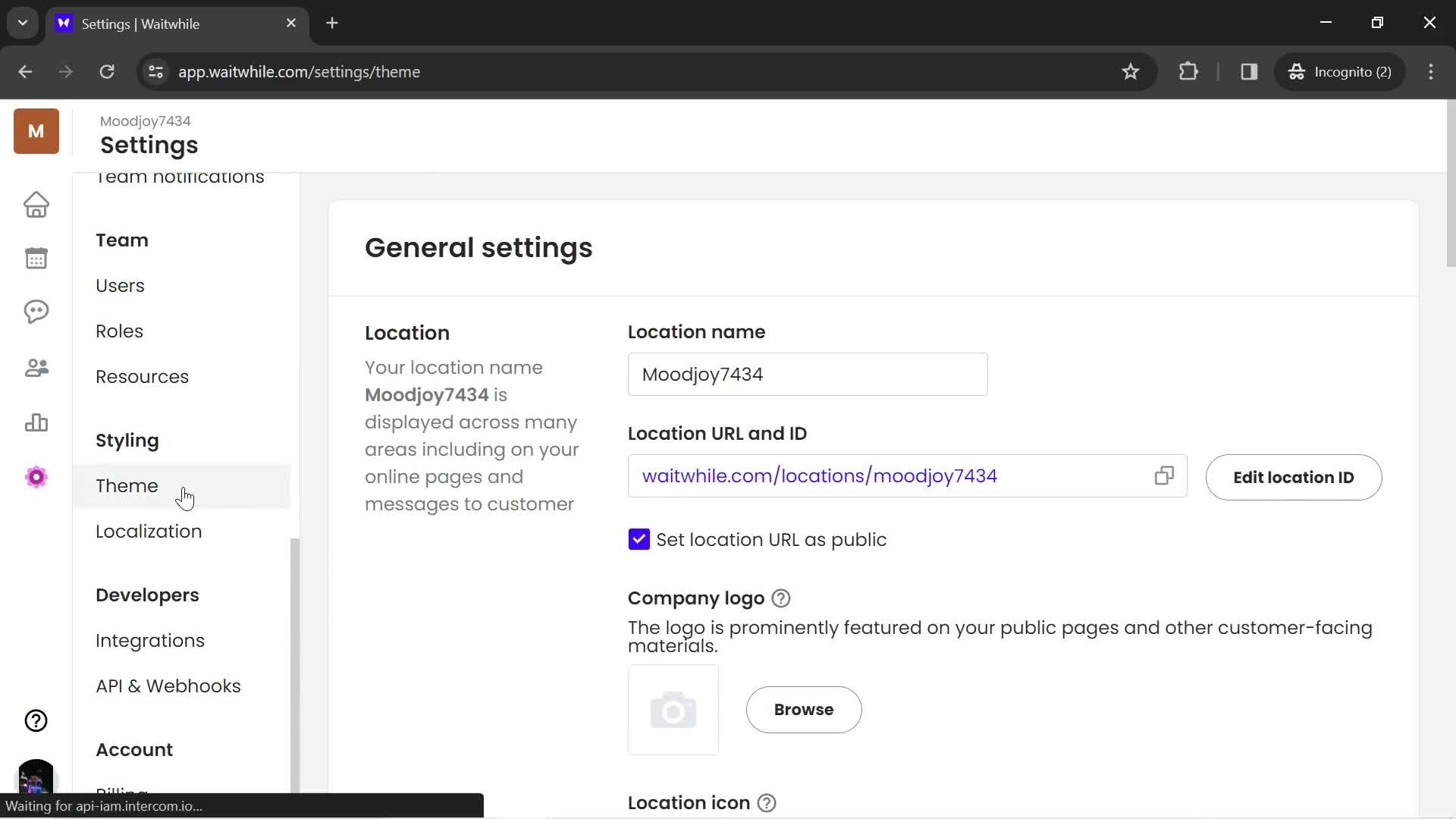Open Integrations settings
Image resolution: width=1456 pixels, height=819 pixels.
pos(150,641)
